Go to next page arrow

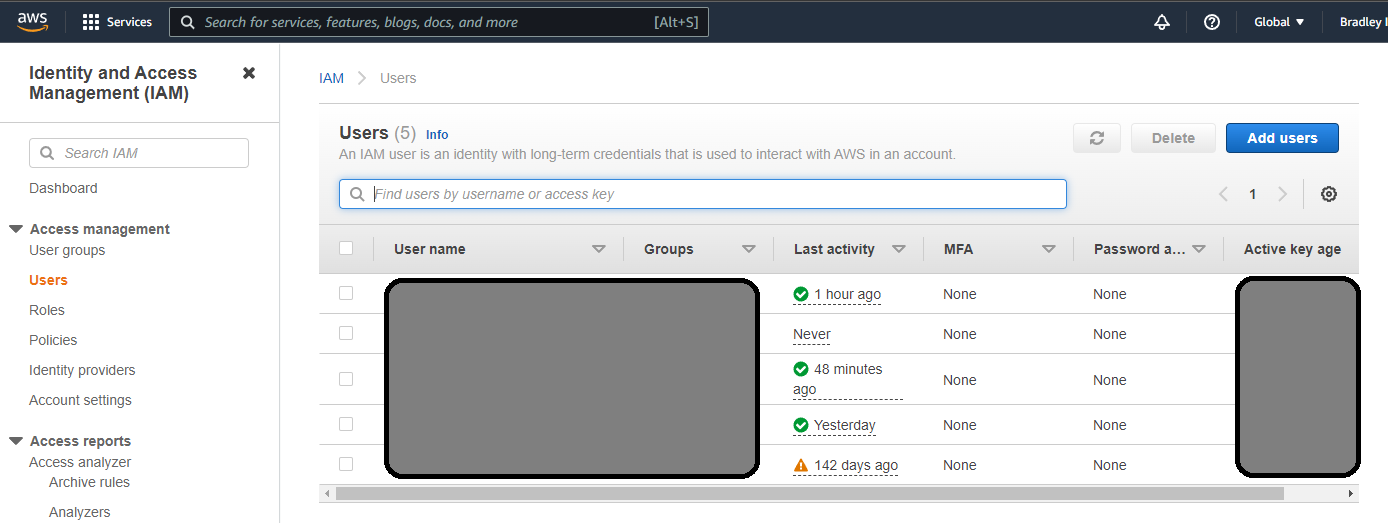pyautogui.click(x=1282, y=194)
